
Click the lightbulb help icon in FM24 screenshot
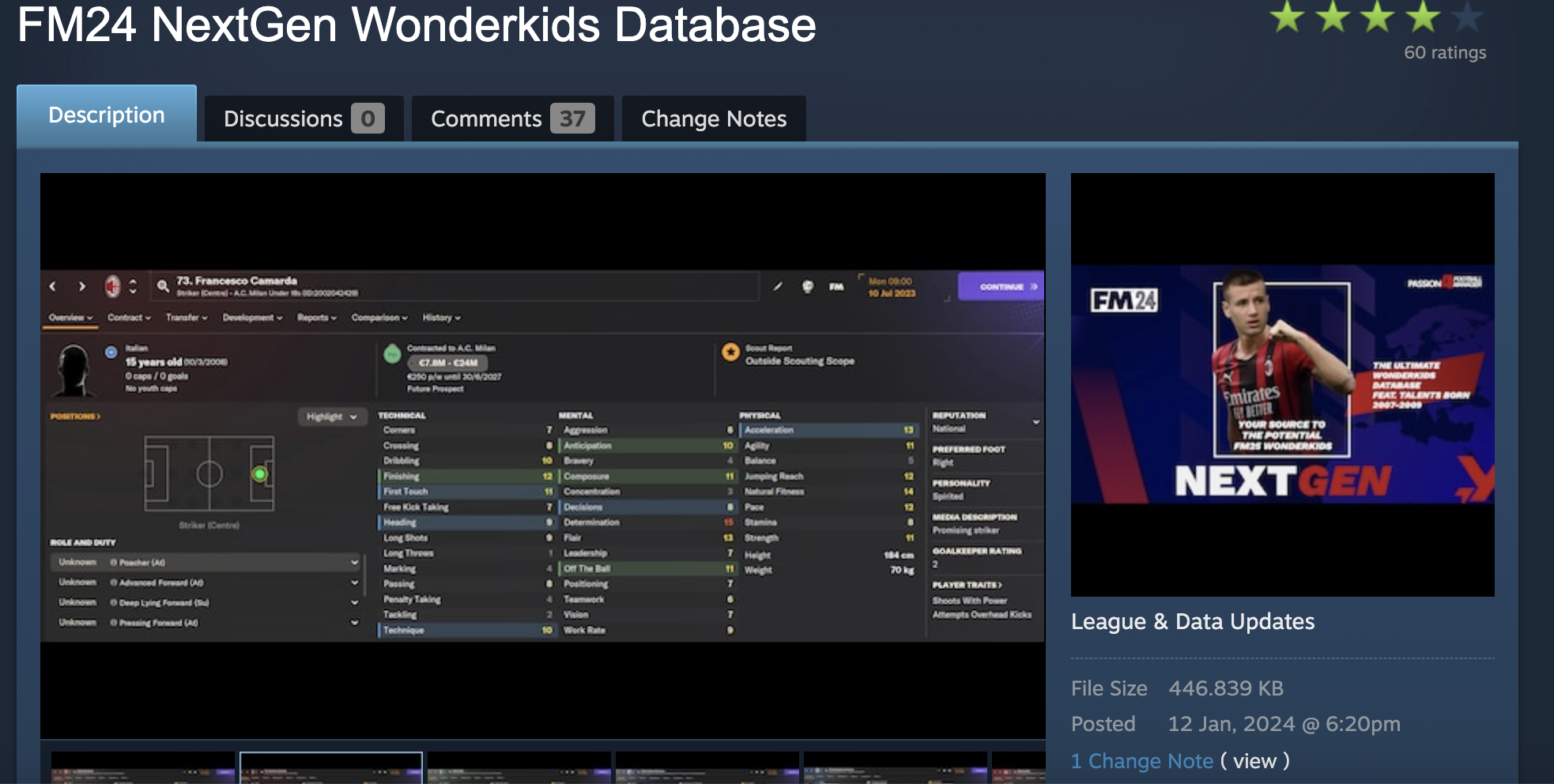807,286
